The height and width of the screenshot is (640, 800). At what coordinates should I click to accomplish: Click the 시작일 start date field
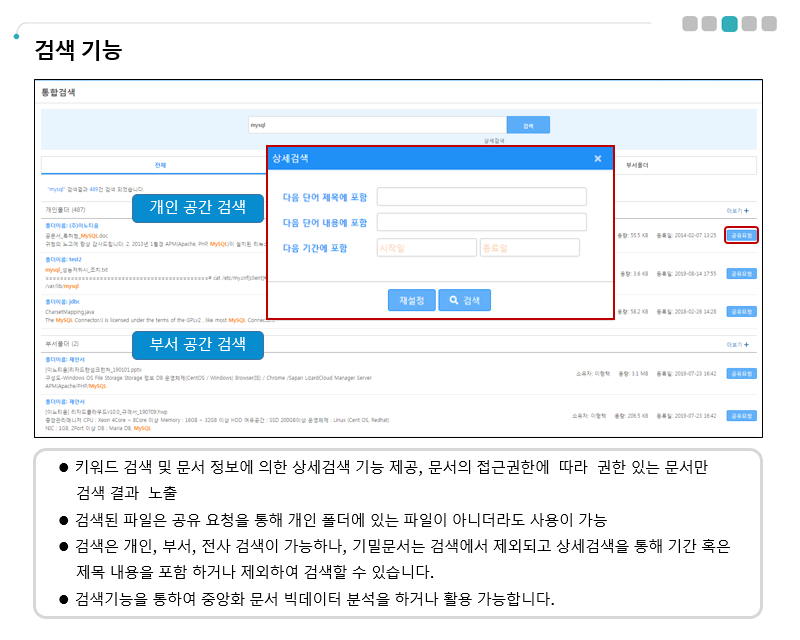426,248
